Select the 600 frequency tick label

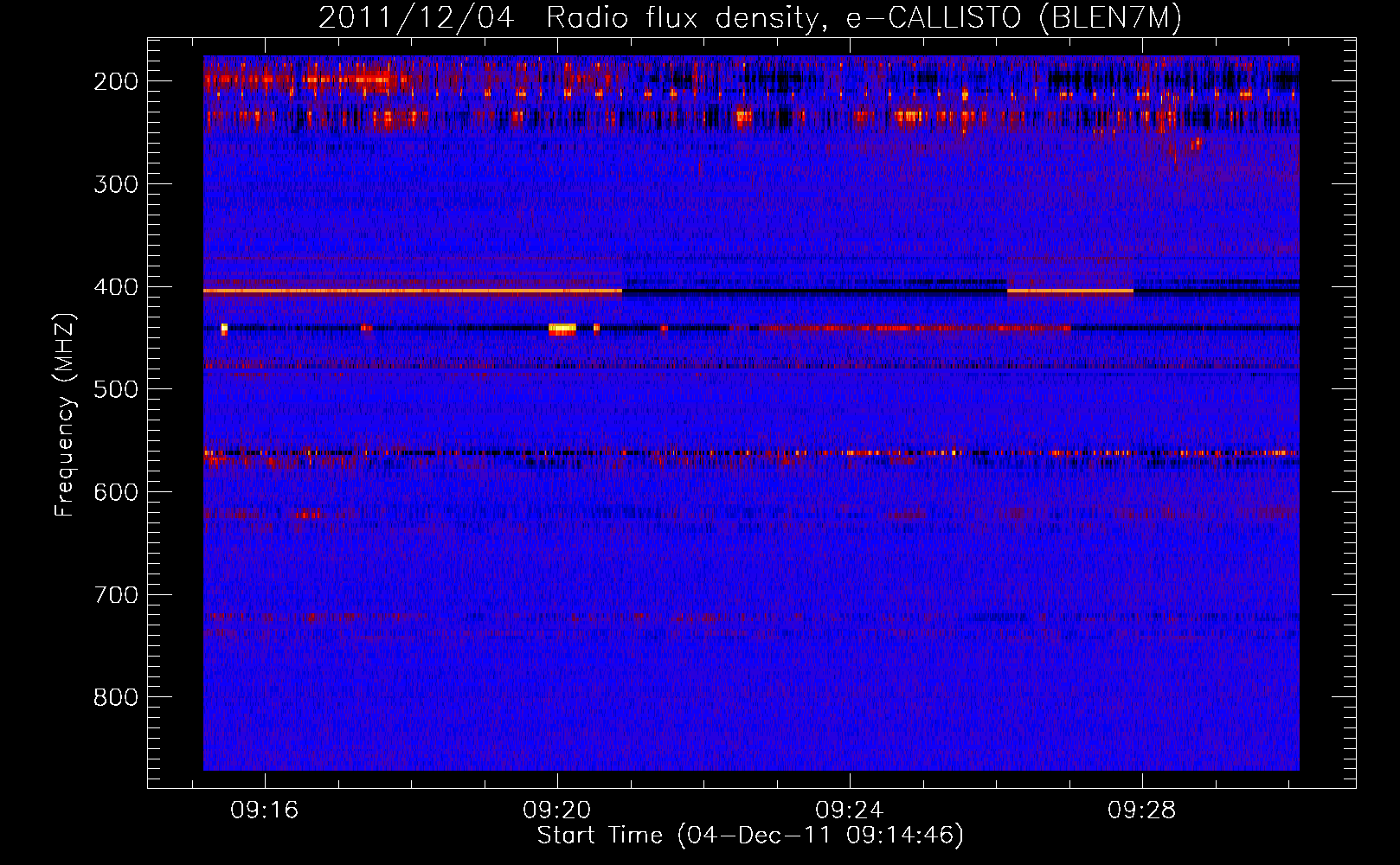116,492
